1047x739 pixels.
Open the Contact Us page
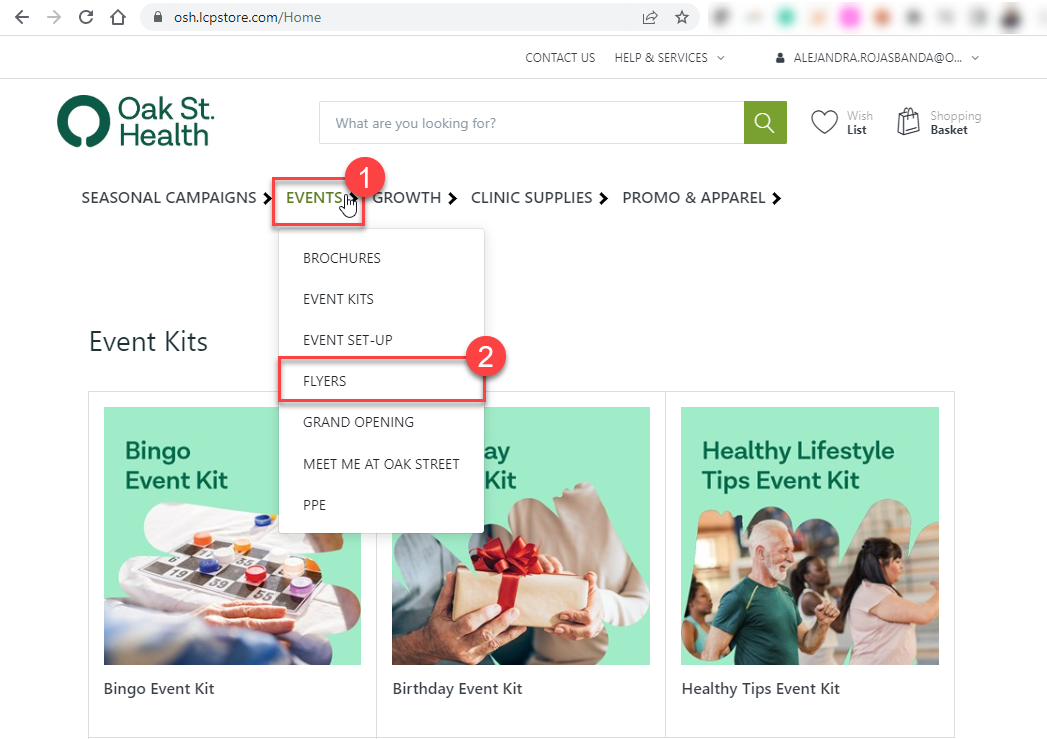[x=560, y=57]
